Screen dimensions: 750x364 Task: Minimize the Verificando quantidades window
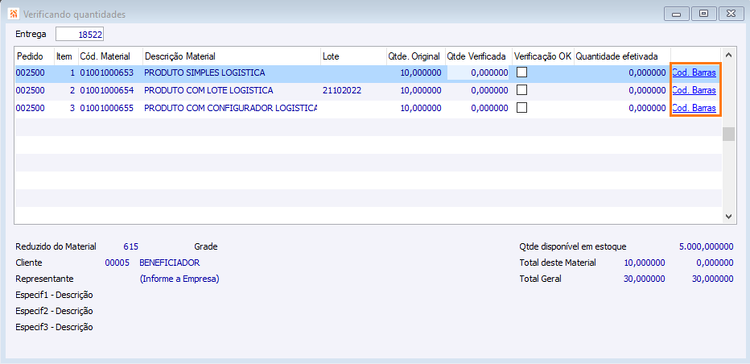click(x=676, y=13)
